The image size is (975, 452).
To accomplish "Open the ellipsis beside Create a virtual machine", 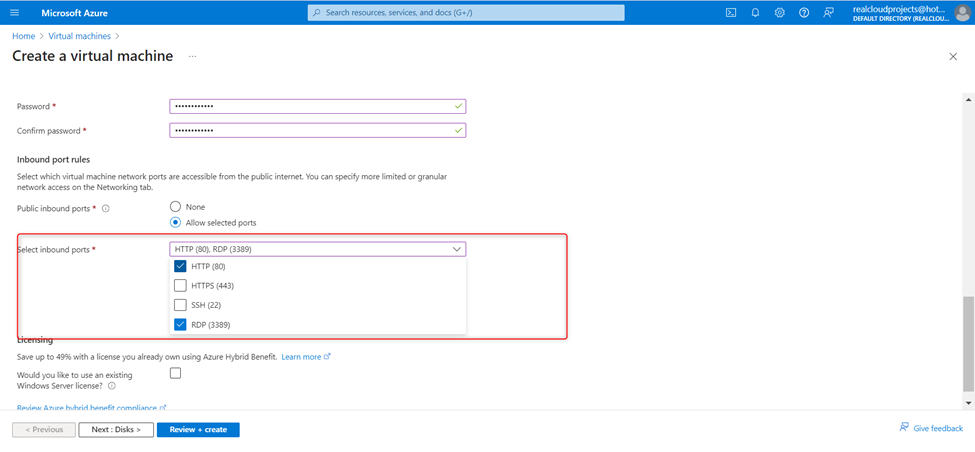I will (193, 57).
